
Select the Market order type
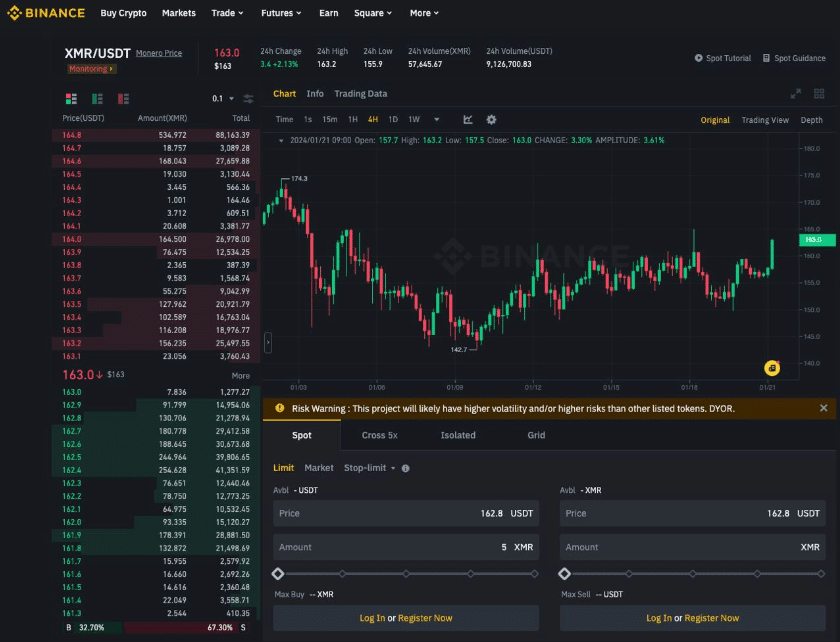tap(319, 468)
